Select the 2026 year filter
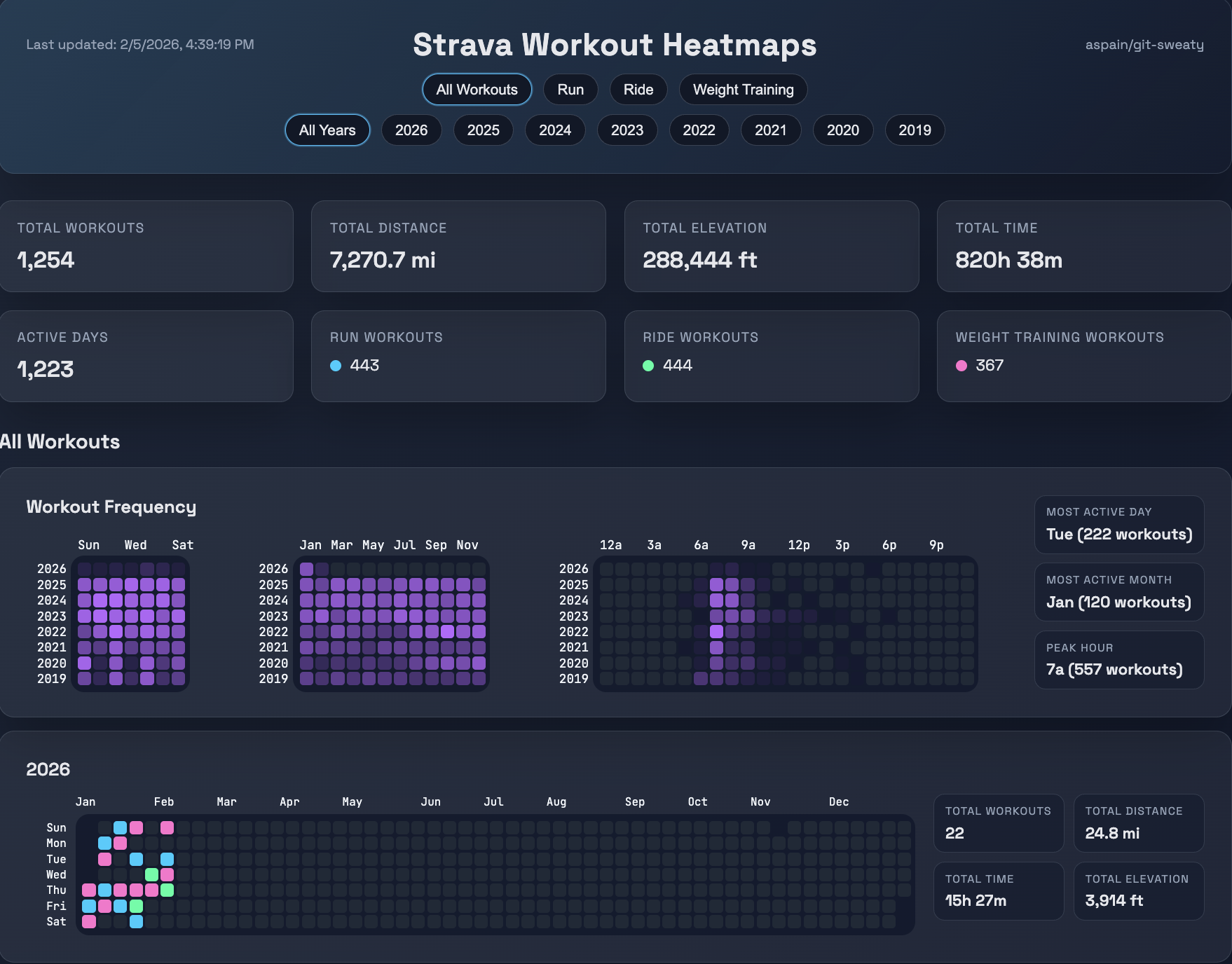1232x964 pixels. 411,130
